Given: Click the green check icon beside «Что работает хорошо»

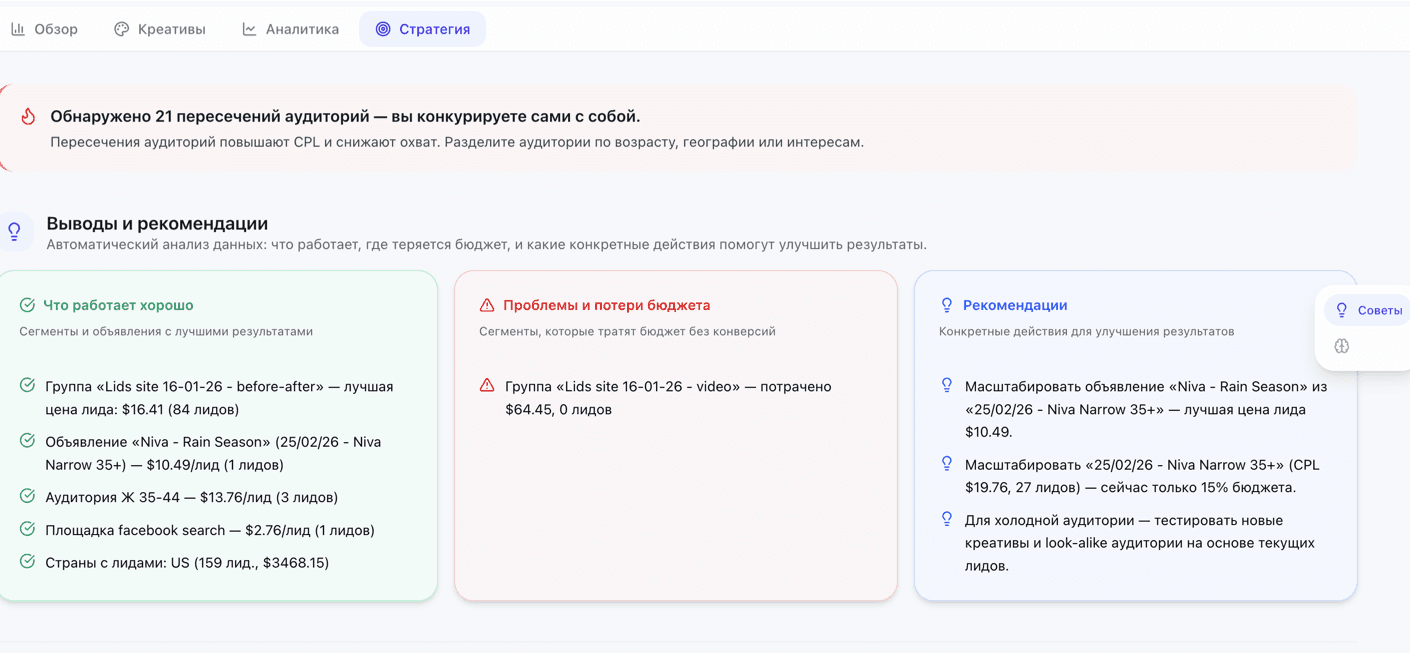Looking at the screenshot, I should coord(25,305).
